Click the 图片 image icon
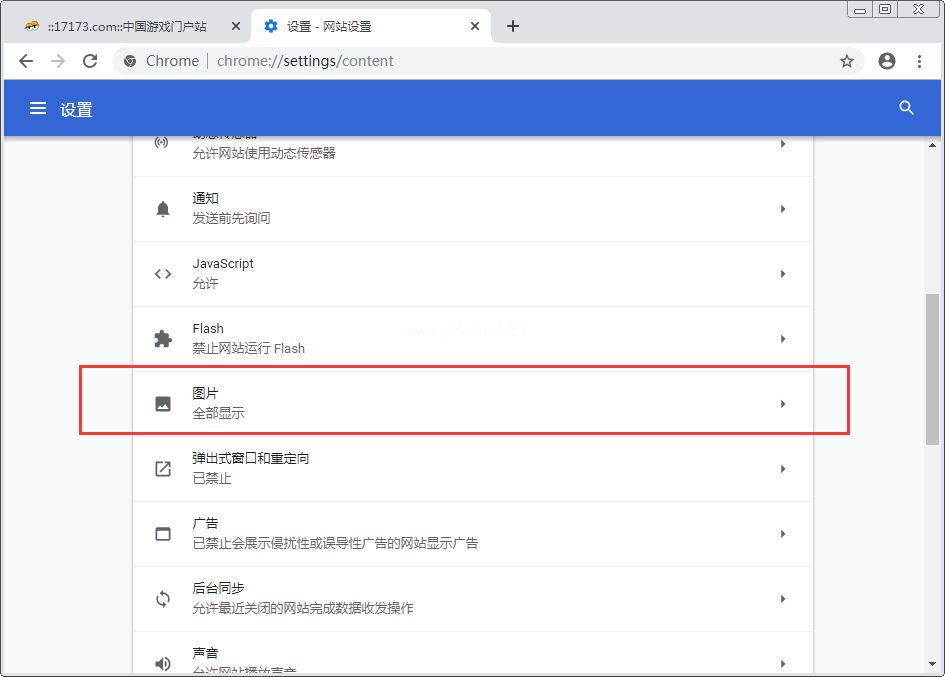945x677 pixels. pyautogui.click(x=163, y=403)
